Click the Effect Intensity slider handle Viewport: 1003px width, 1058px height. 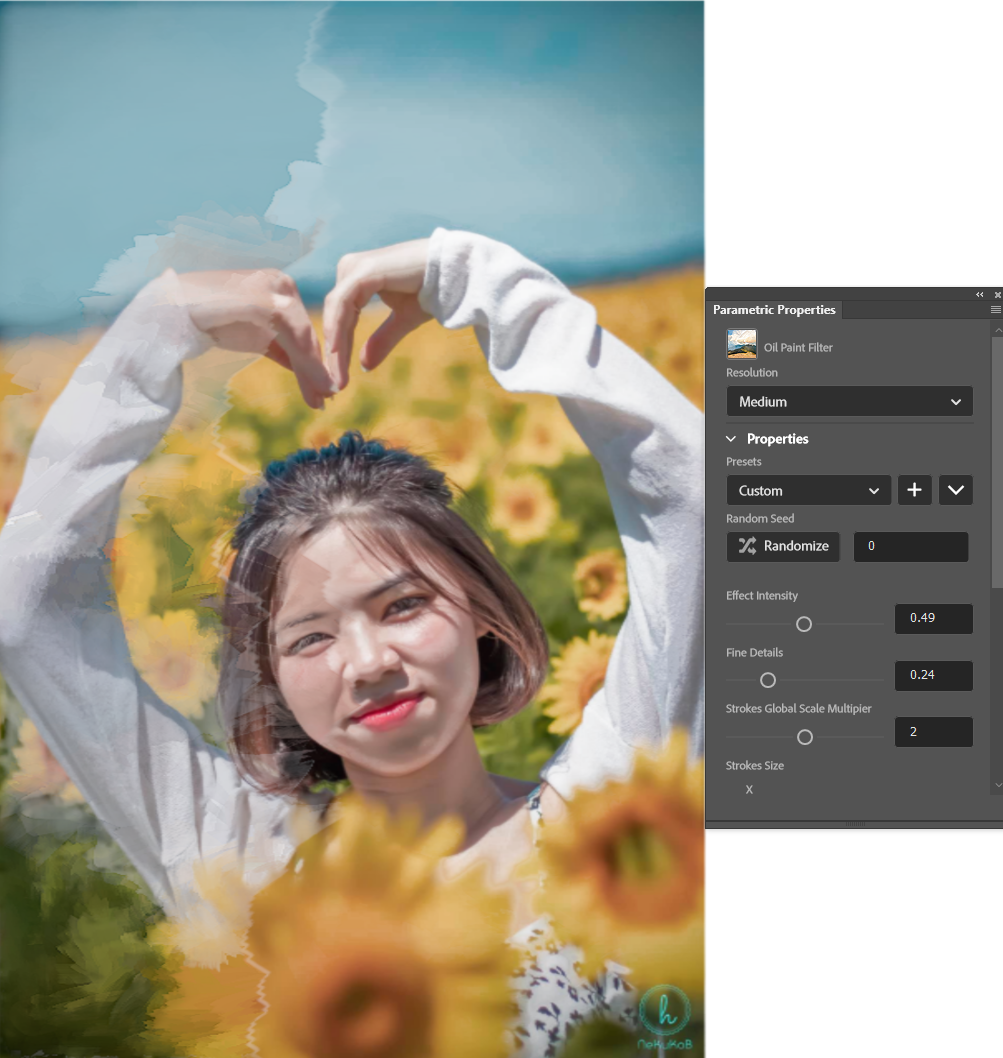click(803, 623)
